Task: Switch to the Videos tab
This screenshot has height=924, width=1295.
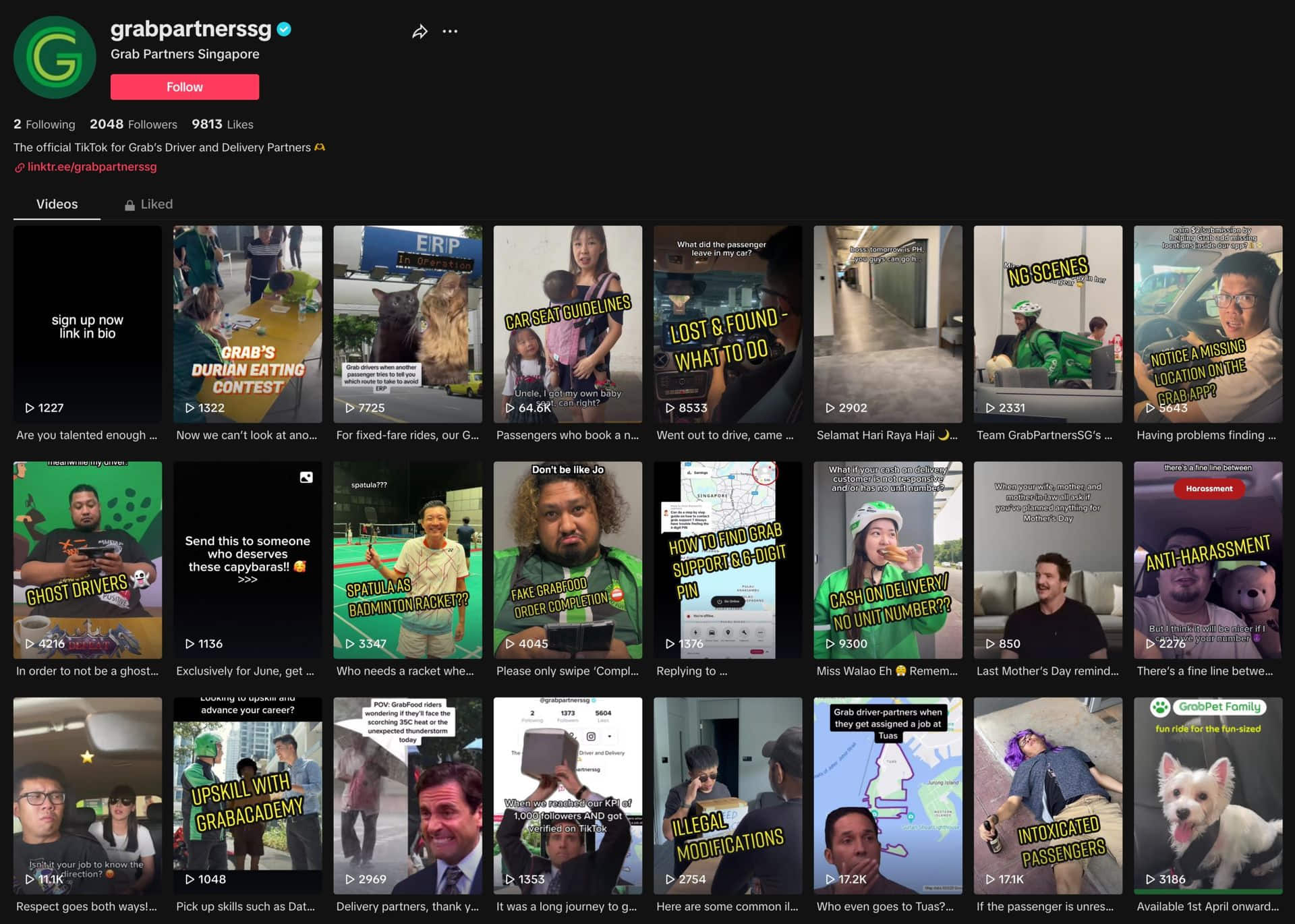Action: [57, 204]
